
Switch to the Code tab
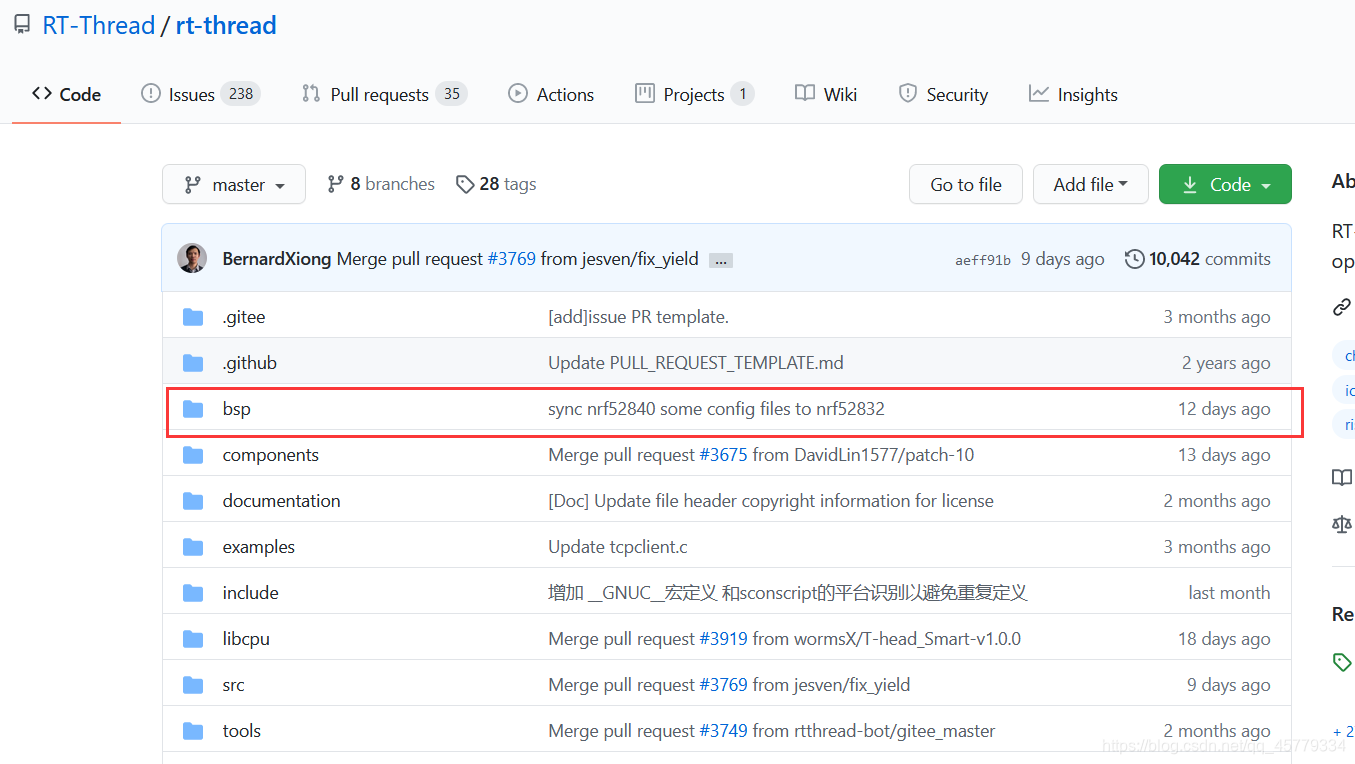(66, 94)
